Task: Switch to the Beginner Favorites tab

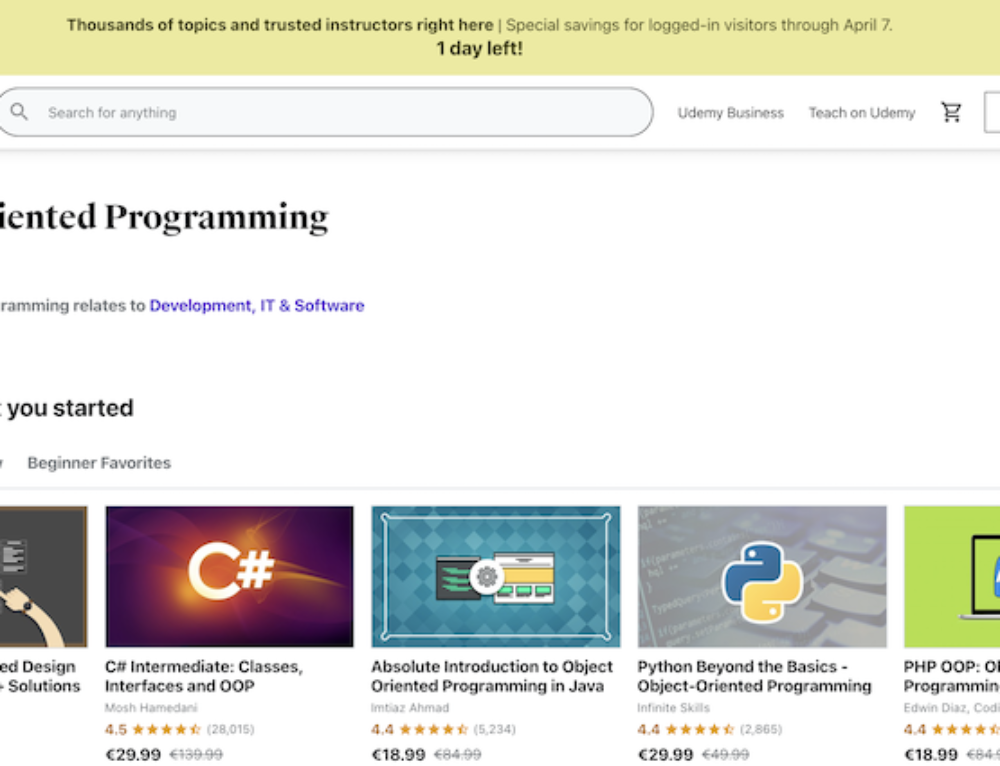Action: point(99,463)
